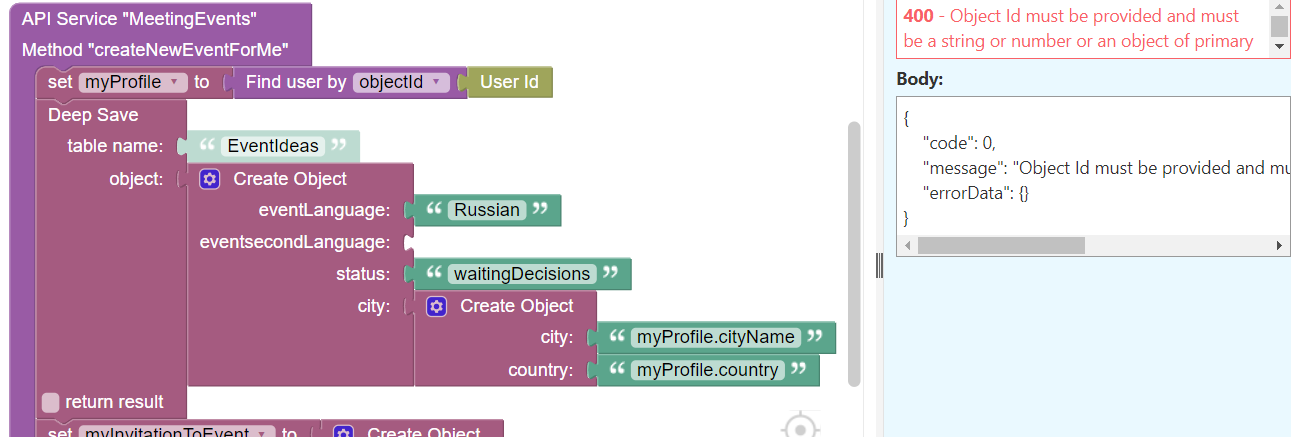This screenshot has width=1291, height=437.
Task: Edit the waitingDecisions status text value
Action: pyautogui.click(x=522, y=274)
